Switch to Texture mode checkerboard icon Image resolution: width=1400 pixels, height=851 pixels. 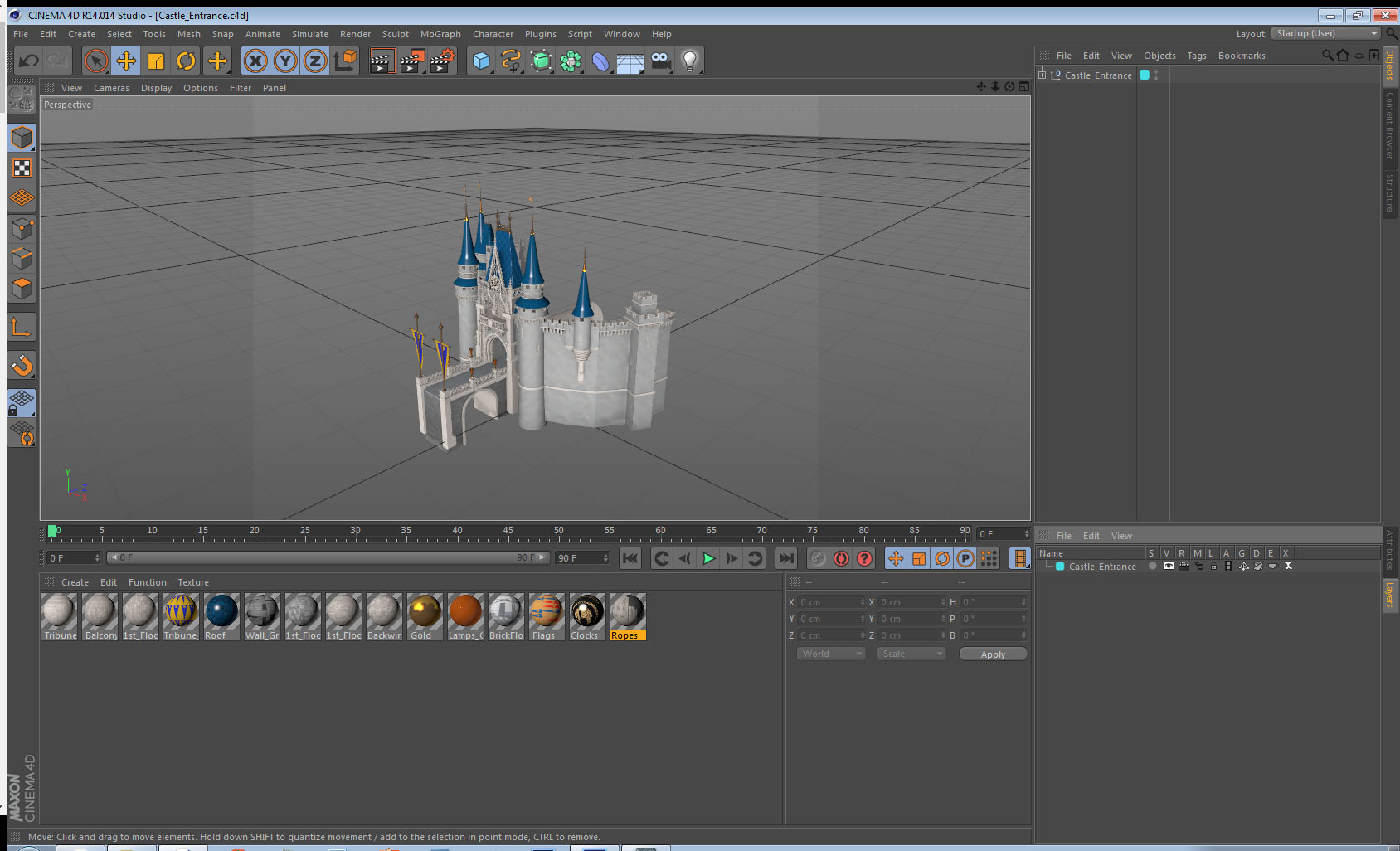pos(22,168)
